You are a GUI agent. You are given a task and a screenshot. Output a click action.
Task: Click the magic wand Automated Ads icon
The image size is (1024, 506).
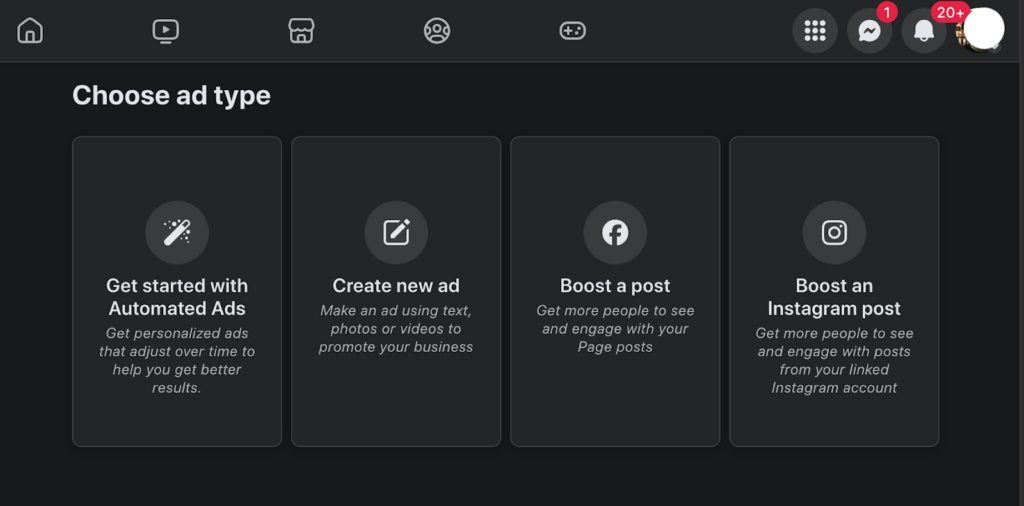pyautogui.click(x=177, y=233)
